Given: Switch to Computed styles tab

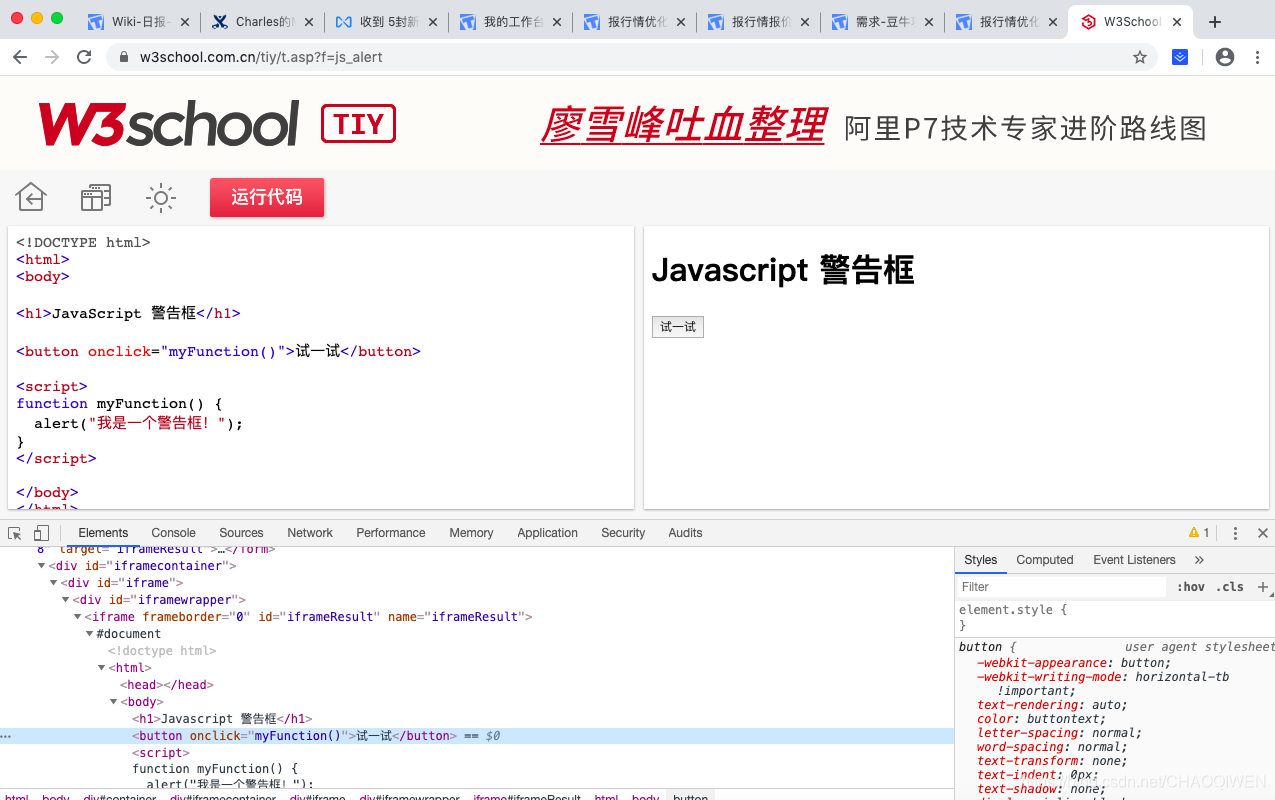Looking at the screenshot, I should pyautogui.click(x=1045, y=560).
